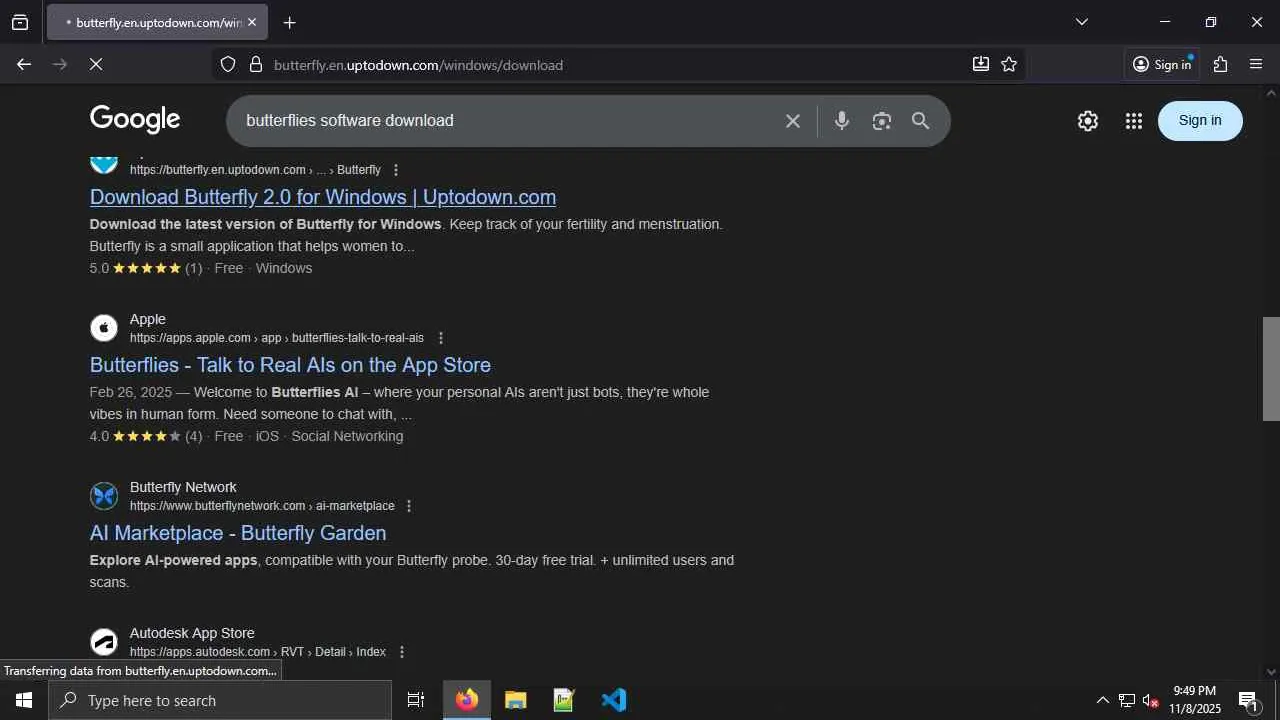The height and width of the screenshot is (720, 1280).
Task: Click the www.butterflynetwork.com breadcrumb URL
Action: pyautogui.click(x=262, y=506)
